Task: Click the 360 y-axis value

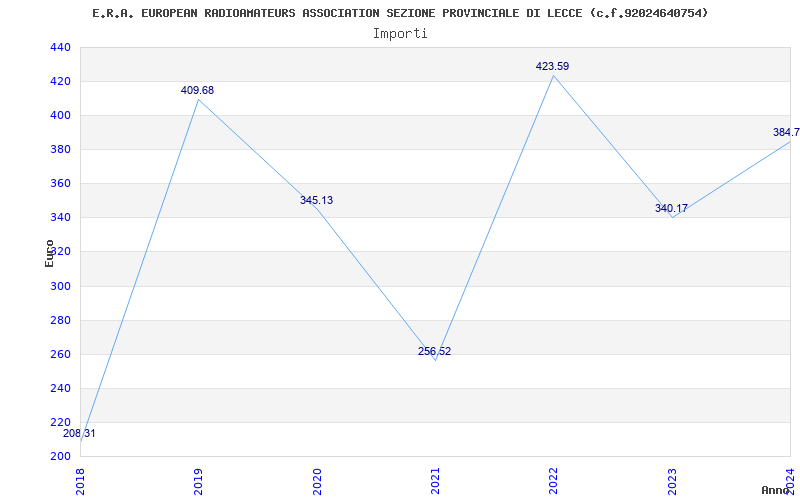Action: (x=60, y=184)
